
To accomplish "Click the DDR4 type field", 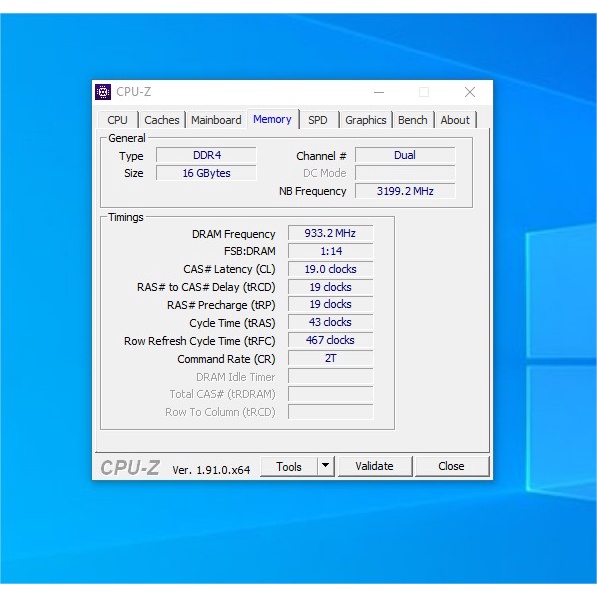I will (206, 155).
